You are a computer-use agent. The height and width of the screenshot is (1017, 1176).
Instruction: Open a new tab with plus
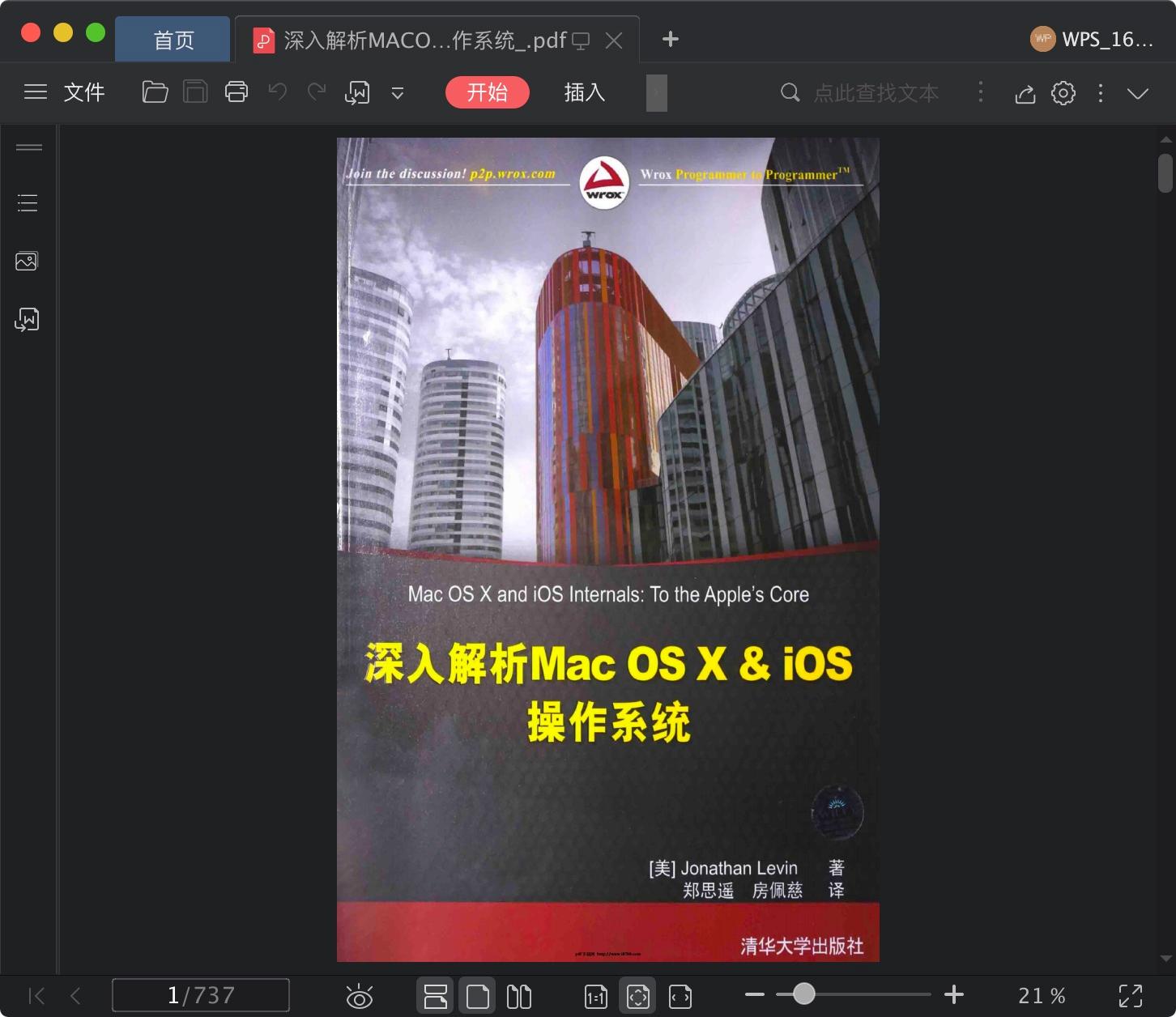[x=671, y=39]
